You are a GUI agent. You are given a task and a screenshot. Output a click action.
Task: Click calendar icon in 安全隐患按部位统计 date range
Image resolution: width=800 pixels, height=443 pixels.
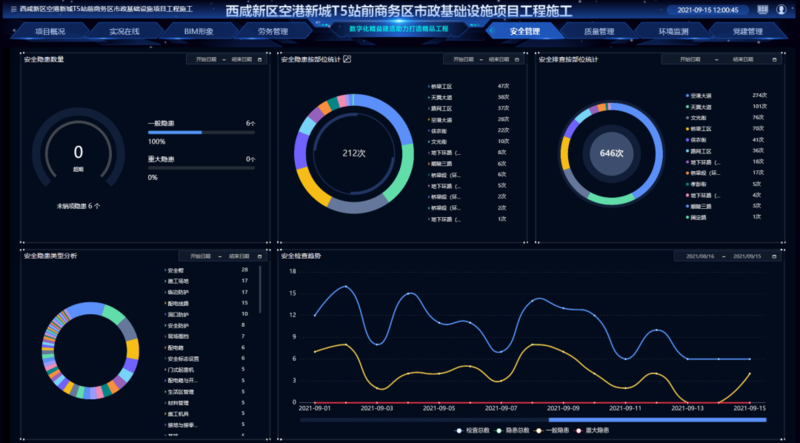tap(517, 59)
